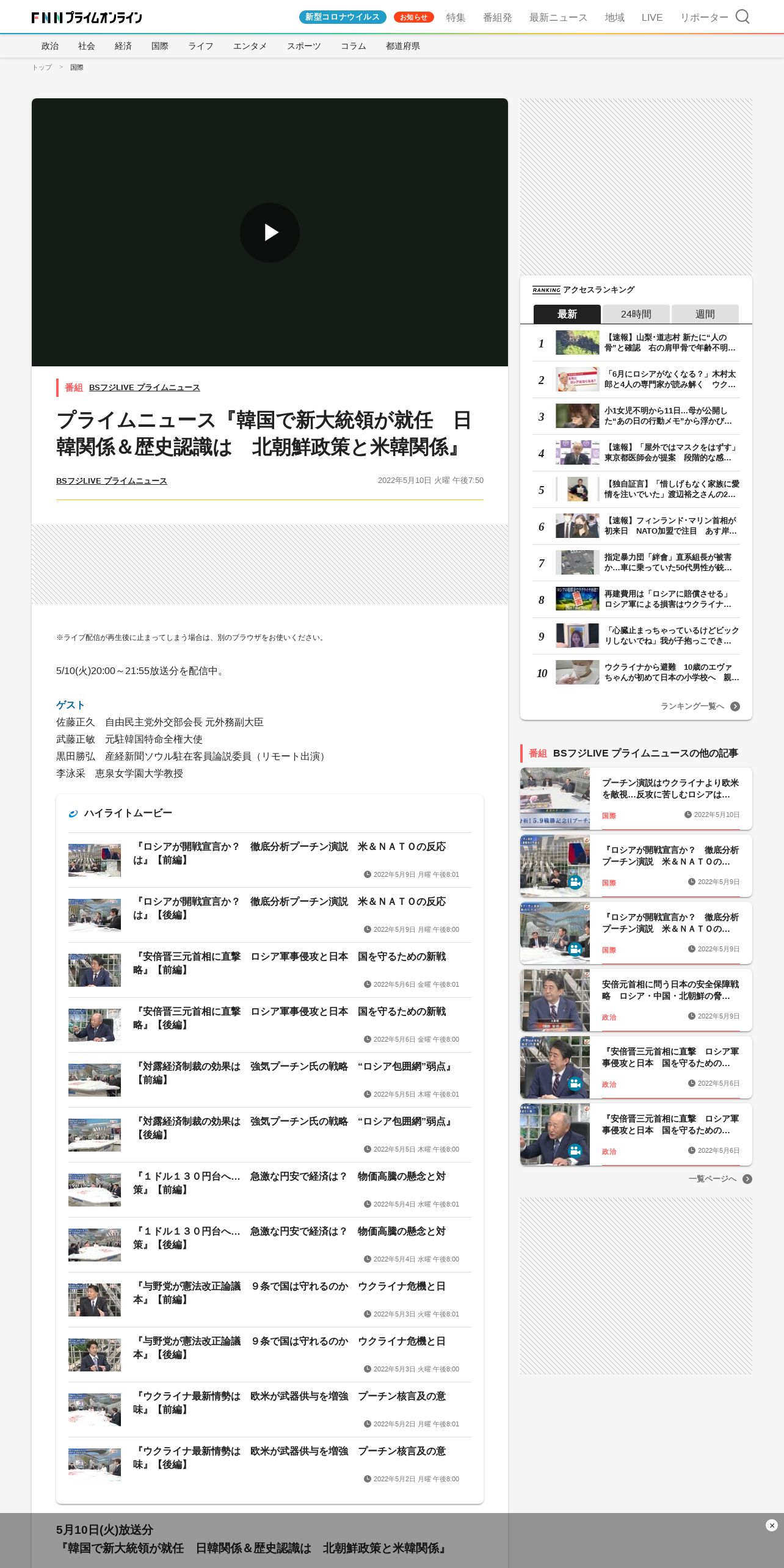Open highlight thumbnail ウクライナ最新情勢は 後編
This screenshot has height=1568, width=784.
tap(95, 1464)
